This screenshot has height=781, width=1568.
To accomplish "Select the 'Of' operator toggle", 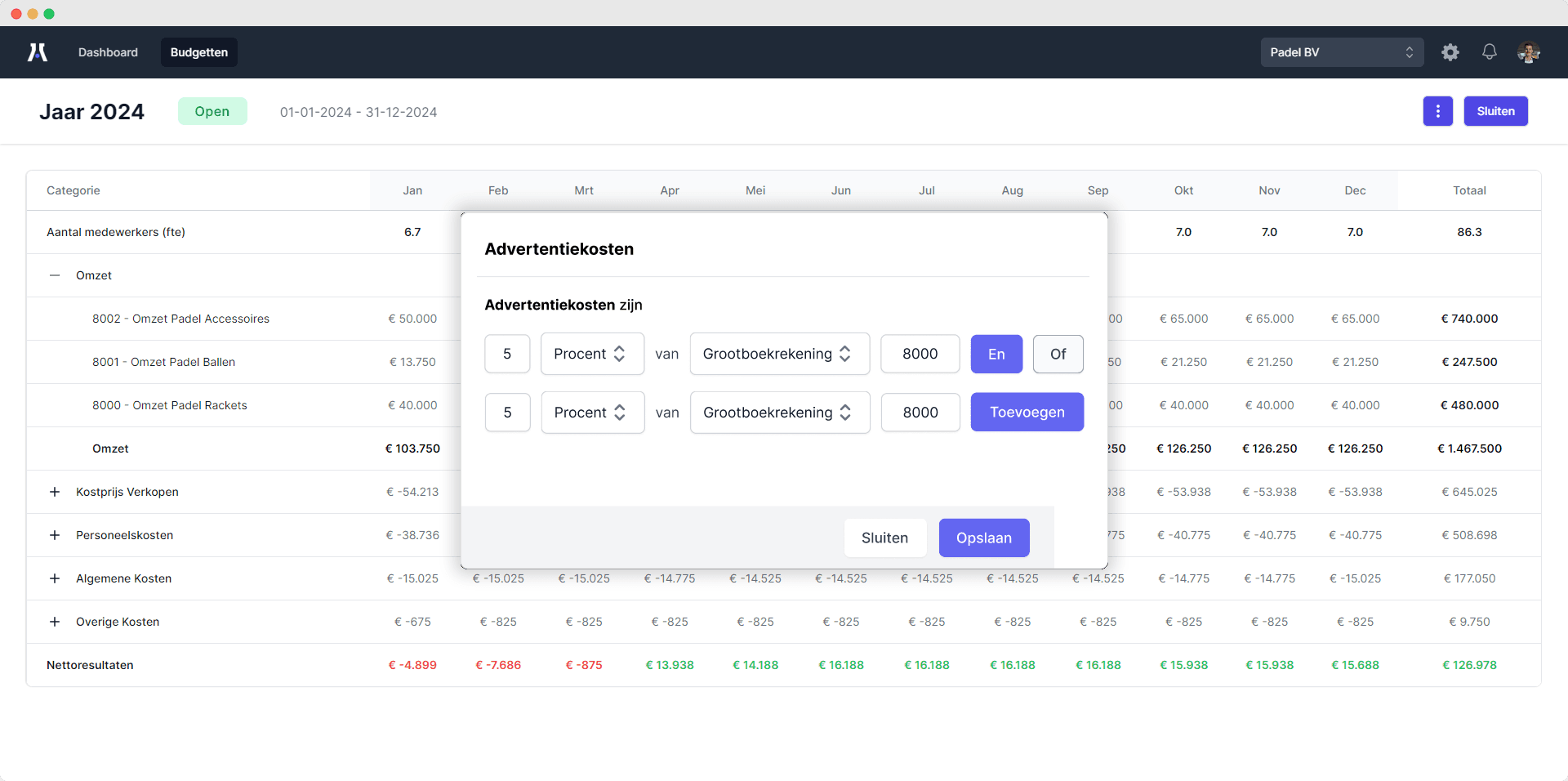I will [x=1058, y=354].
